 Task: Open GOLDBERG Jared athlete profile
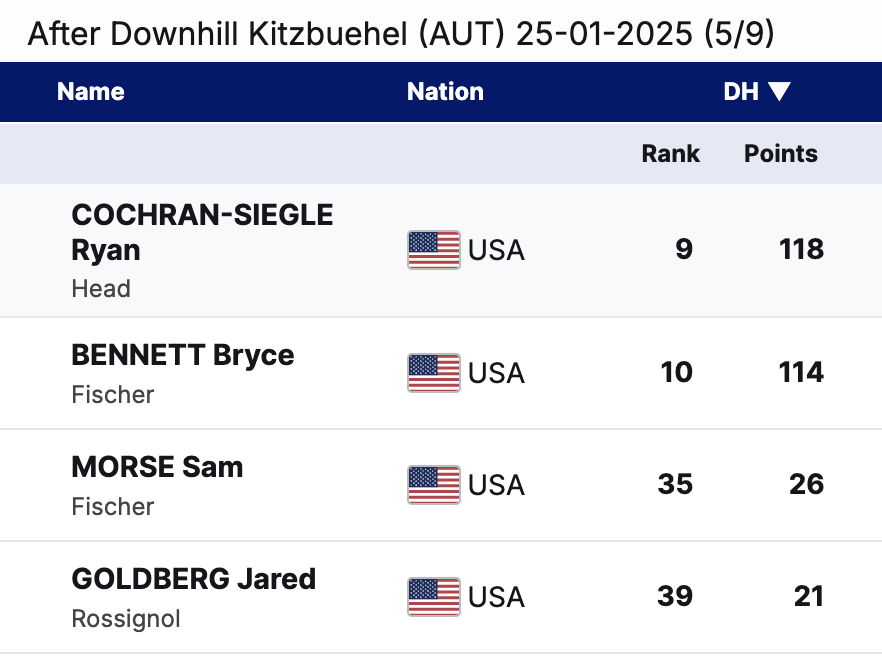194,579
